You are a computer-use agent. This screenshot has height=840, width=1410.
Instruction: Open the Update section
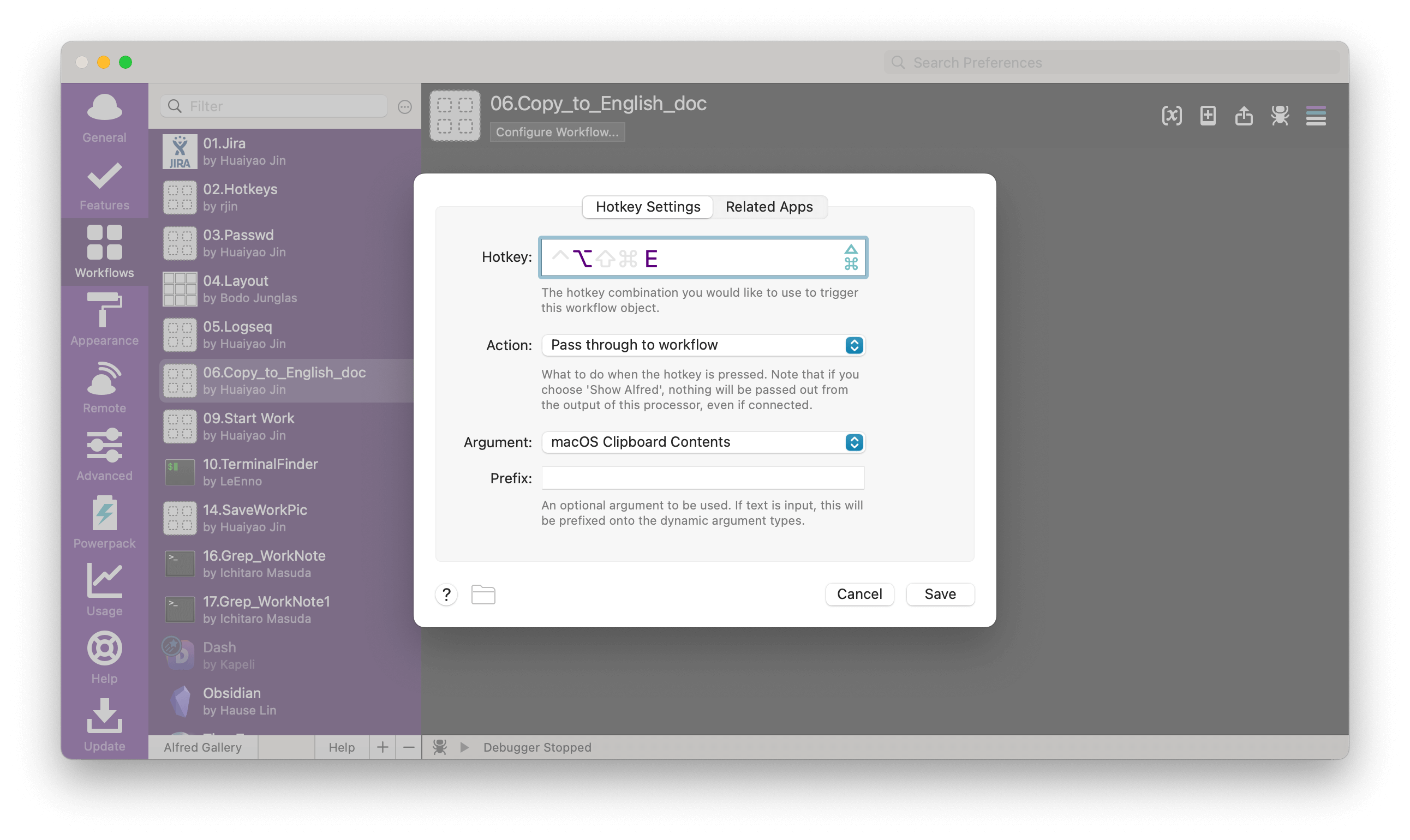[104, 725]
